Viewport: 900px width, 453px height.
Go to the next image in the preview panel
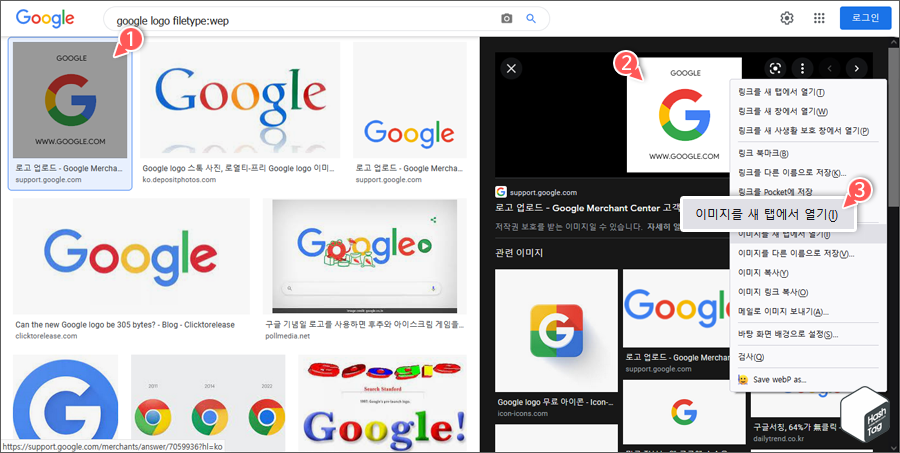856,69
